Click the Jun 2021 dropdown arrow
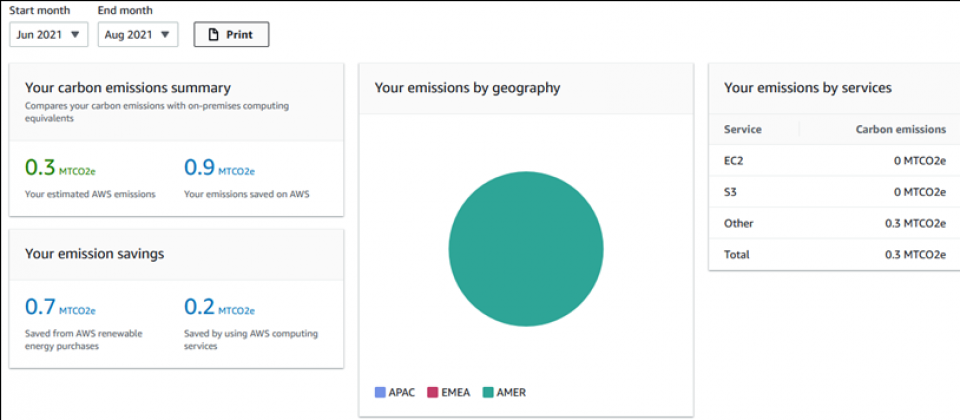Image resolution: width=960 pixels, height=420 pixels. click(76, 34)
